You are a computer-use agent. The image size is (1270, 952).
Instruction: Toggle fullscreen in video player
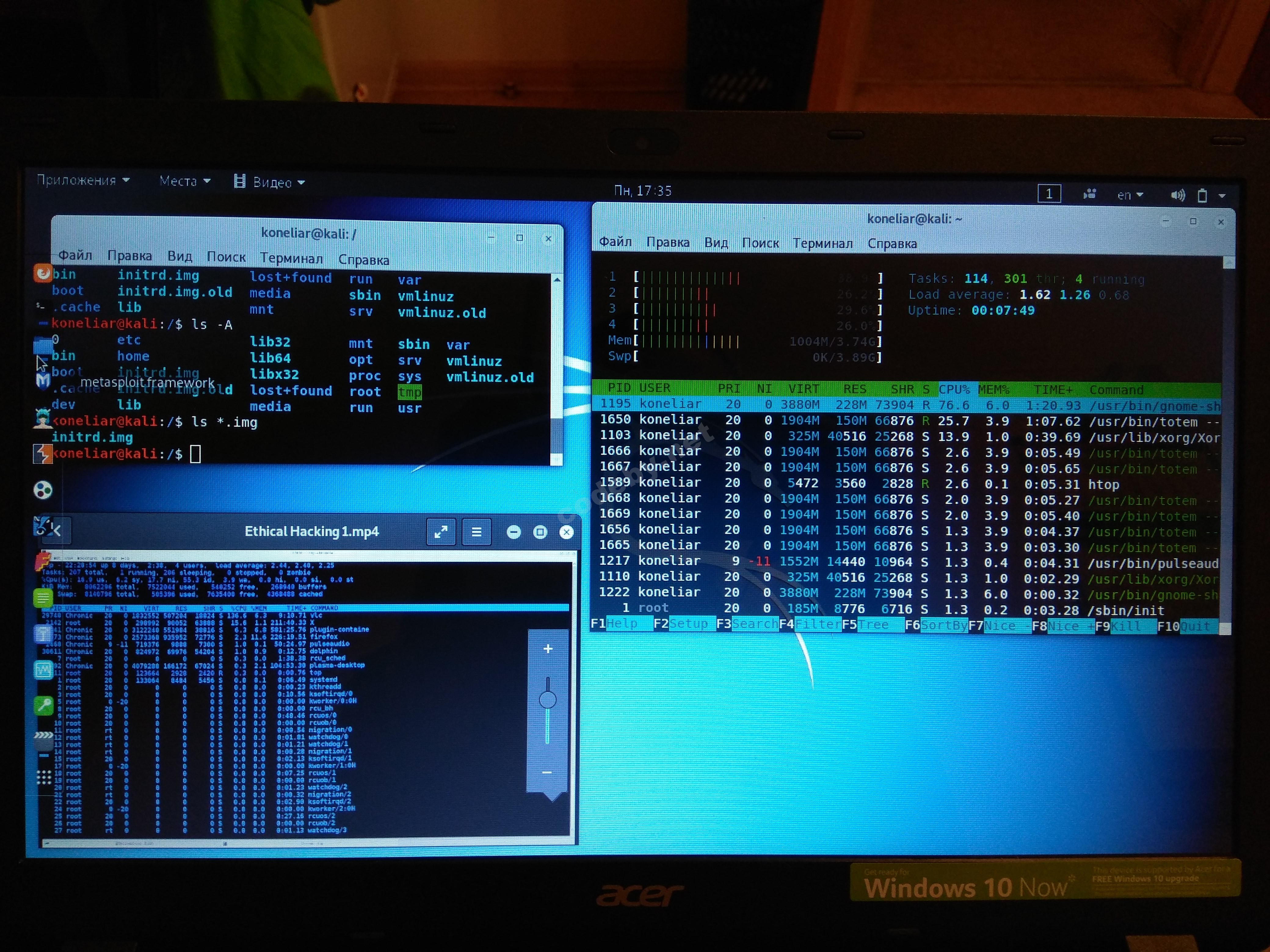pyautogui.click(x=441, y=532)
